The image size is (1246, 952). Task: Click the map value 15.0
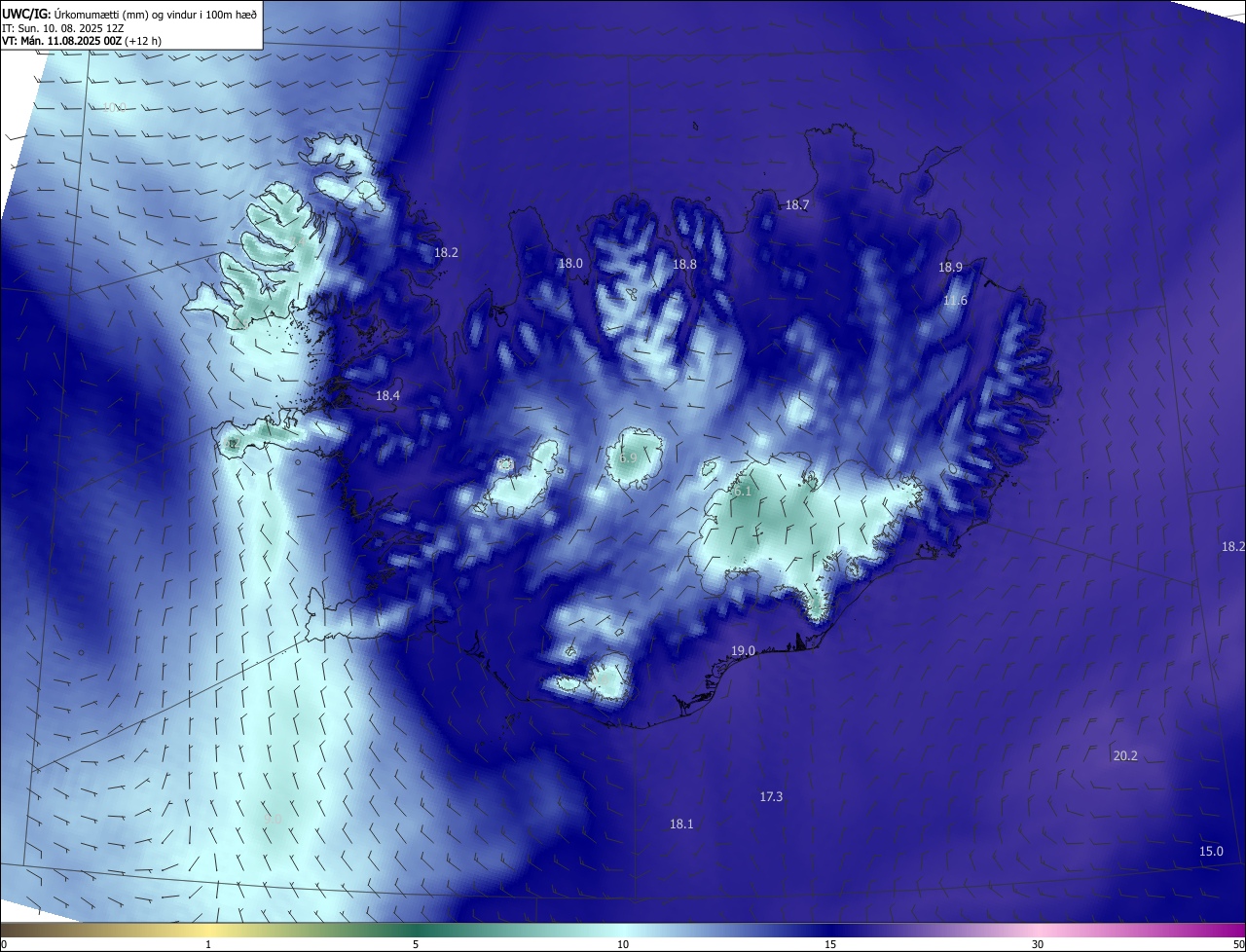[x=1211, y=851]
